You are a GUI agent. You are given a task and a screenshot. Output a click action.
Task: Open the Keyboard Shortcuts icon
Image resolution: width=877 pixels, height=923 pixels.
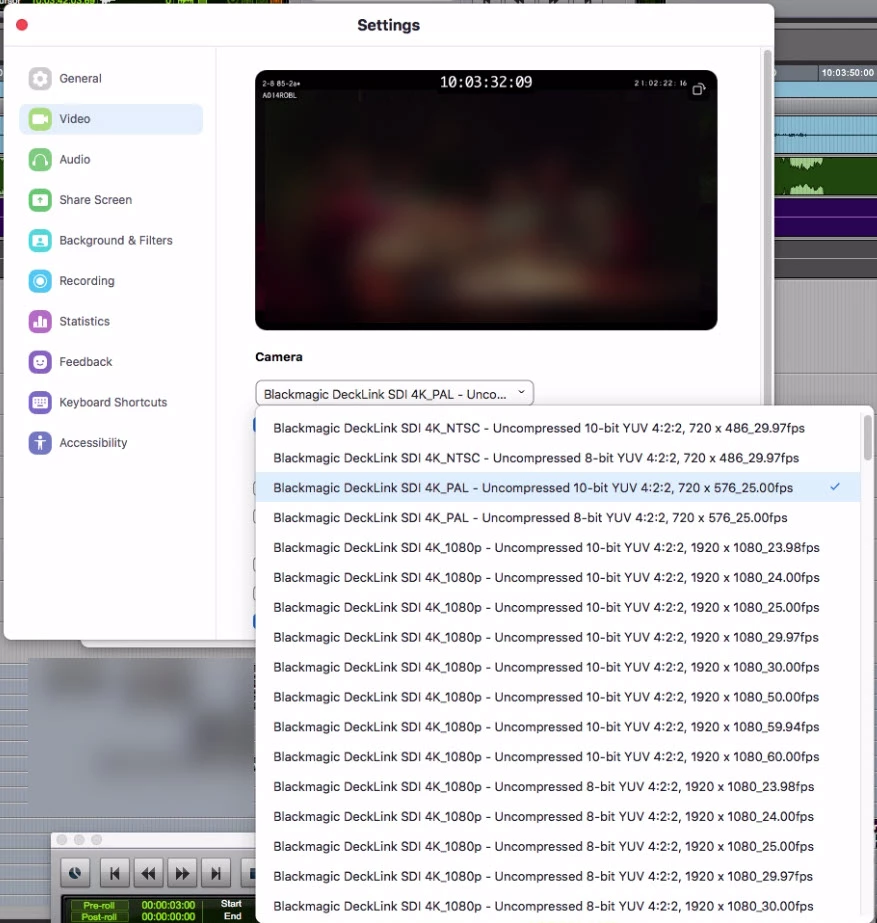[x=40, y=402]
